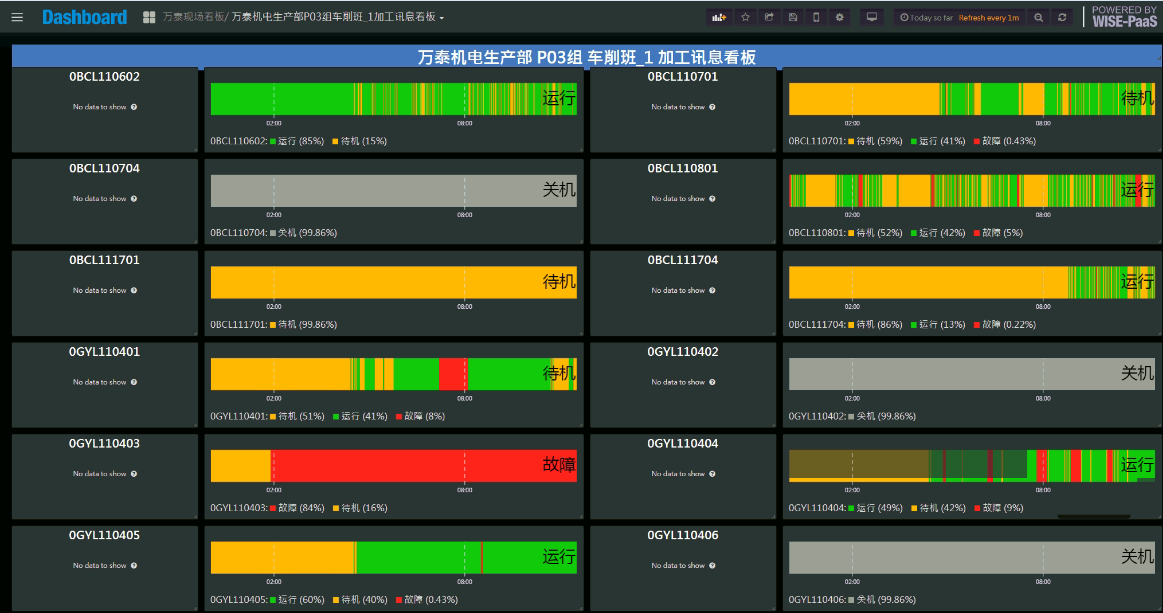
Task: Click red fault bar in 0GYL110403 timeline
Action: (400, 466)
